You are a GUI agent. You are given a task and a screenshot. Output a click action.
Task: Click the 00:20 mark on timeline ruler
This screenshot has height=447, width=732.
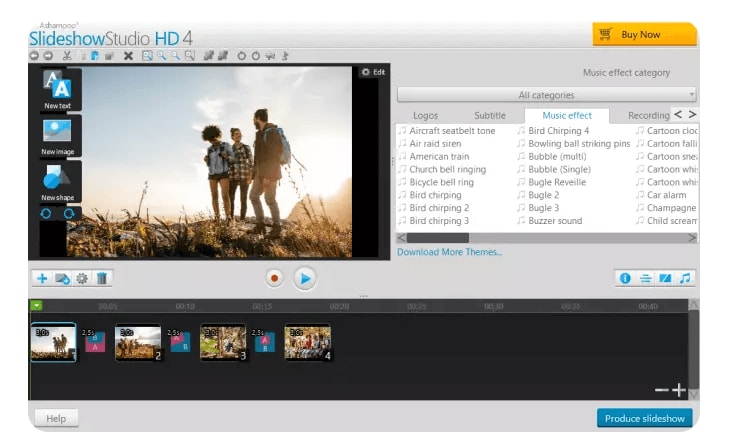pyautogui.click(x=339, y=307)
